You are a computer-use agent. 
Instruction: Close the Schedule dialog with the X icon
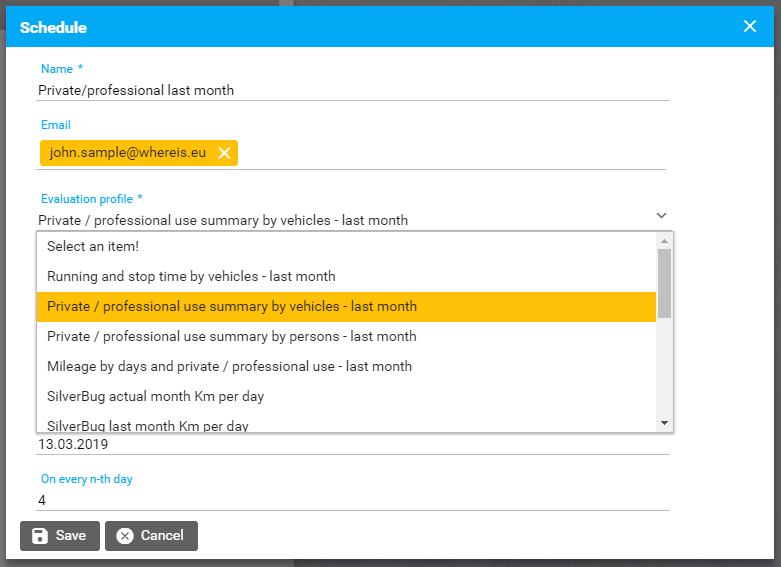click(750, 27)
